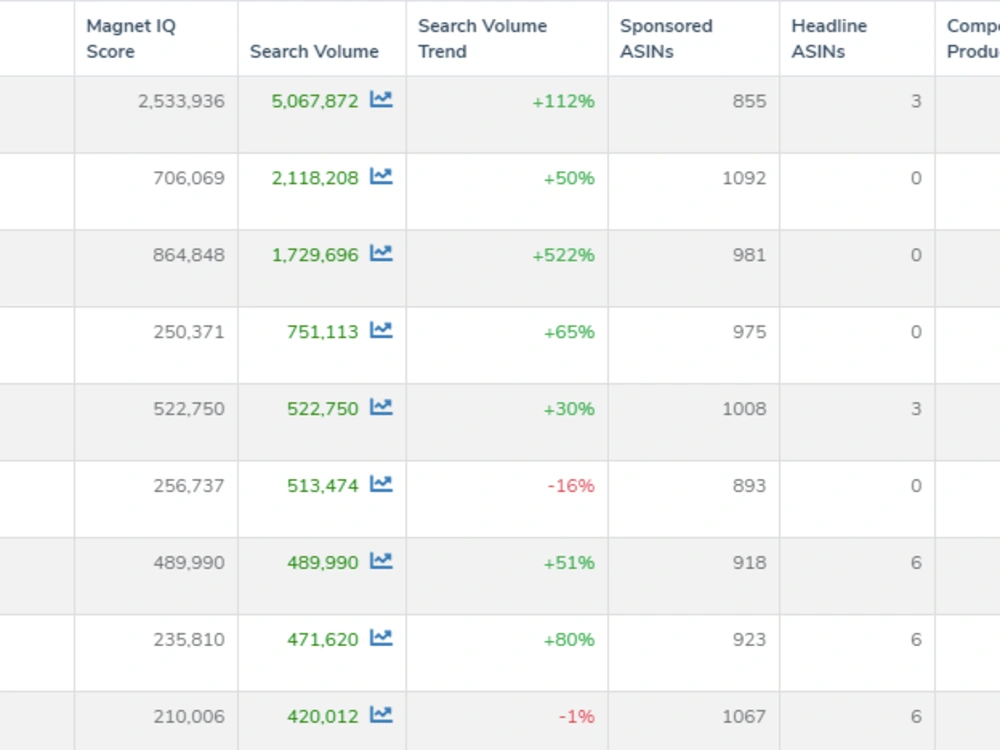1000x750 pixels.
Task: Sort by Headline ASINs column header
Action: pos(829,38)
